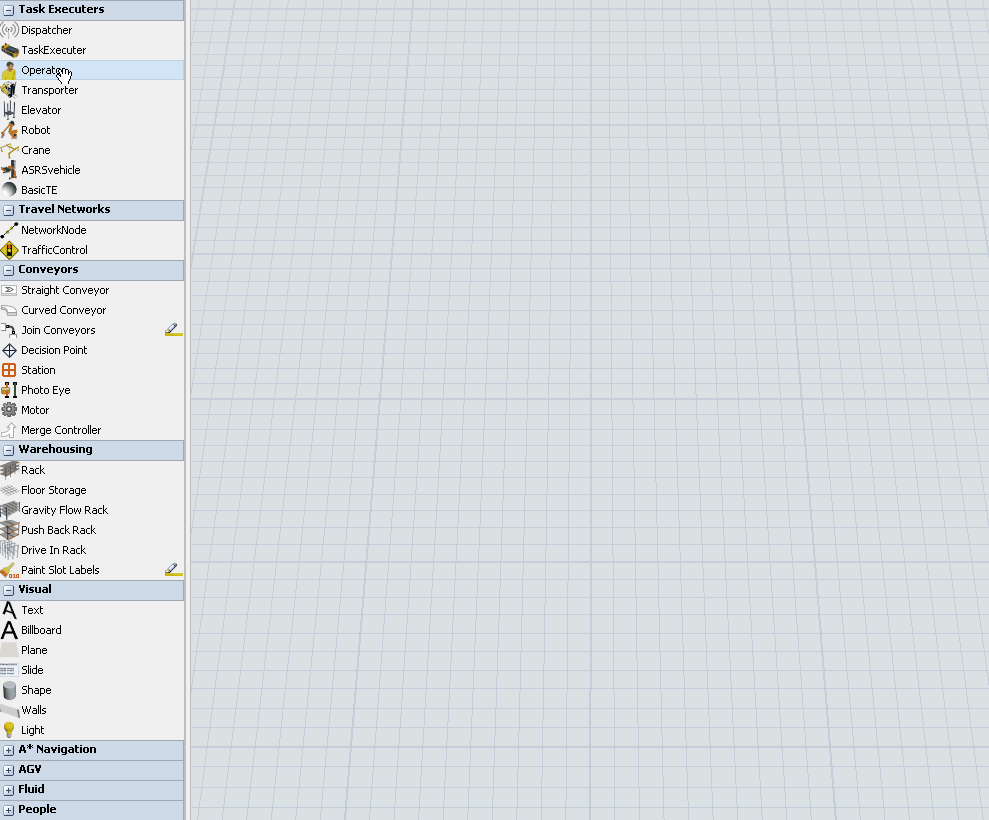The image size is (989, 820).
Task: Expand the AGV library group
Action: pos(9,770)
